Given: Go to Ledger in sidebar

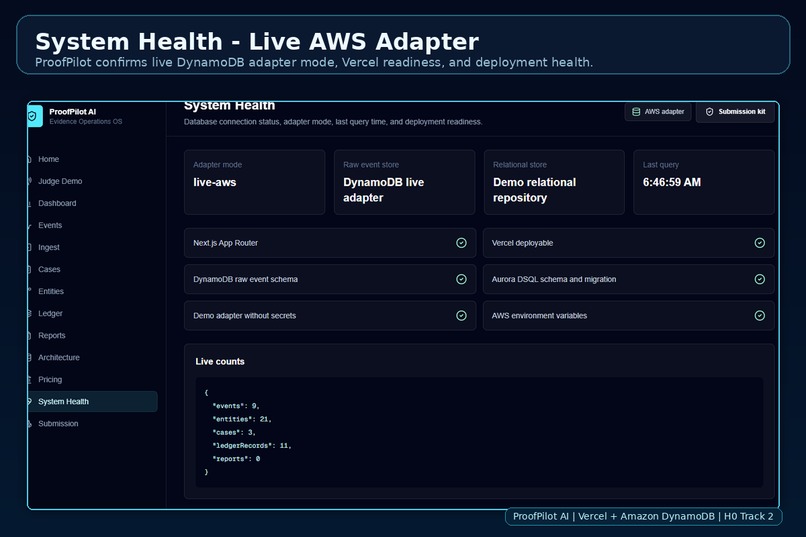Looking at the screenshot, I should click(50, 313).
